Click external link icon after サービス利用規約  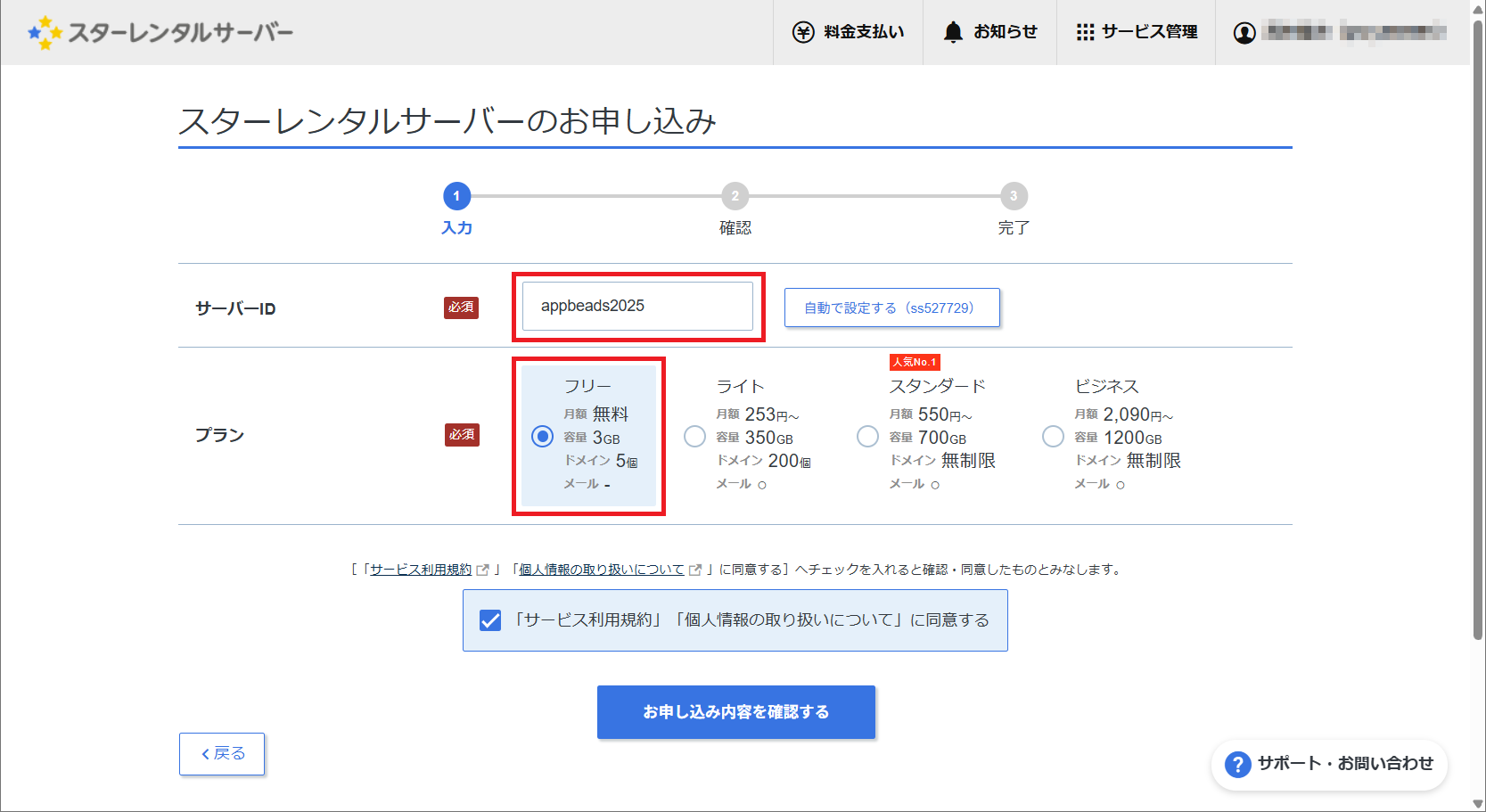[x=483, y=570]
